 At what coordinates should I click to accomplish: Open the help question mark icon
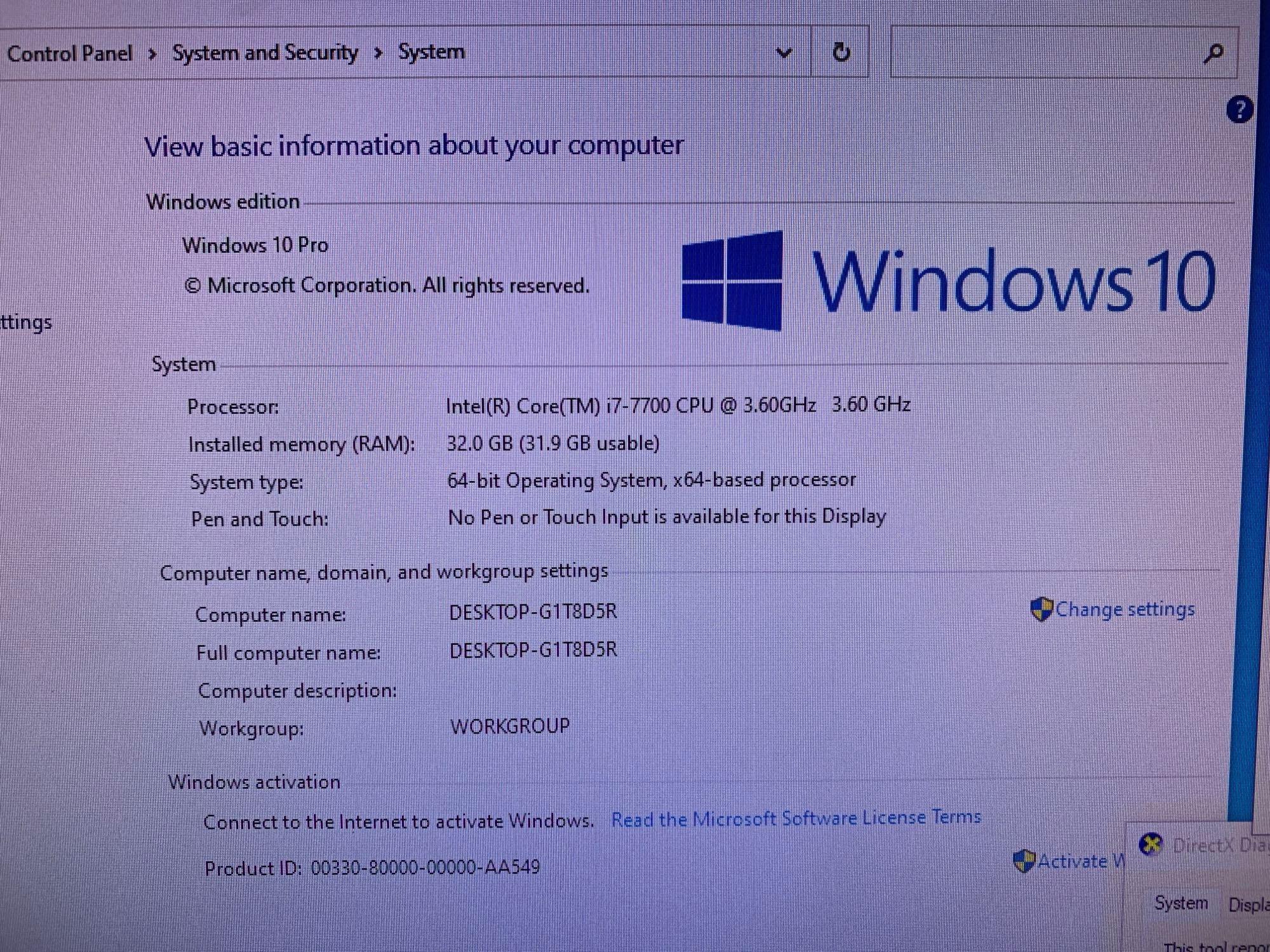1239,110
